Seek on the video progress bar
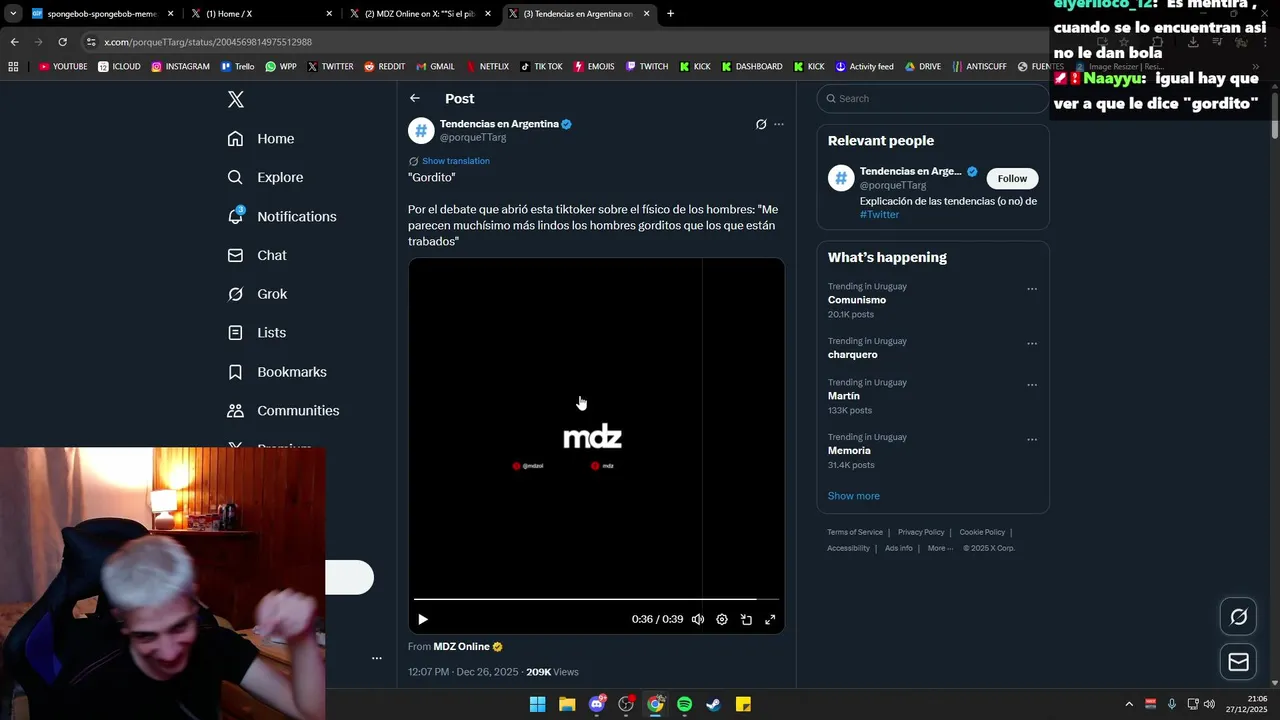 (596, 599)
